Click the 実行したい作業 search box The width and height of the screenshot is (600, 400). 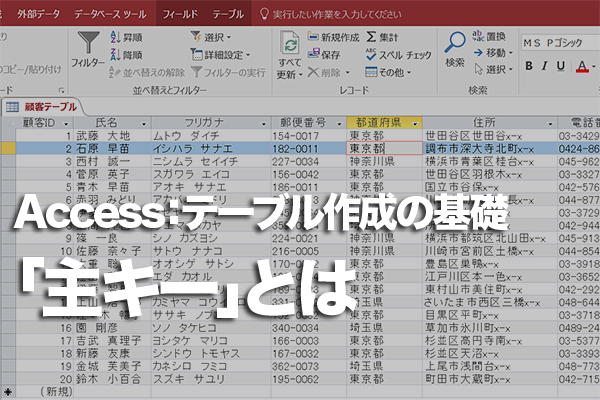(x=337, y=15)
